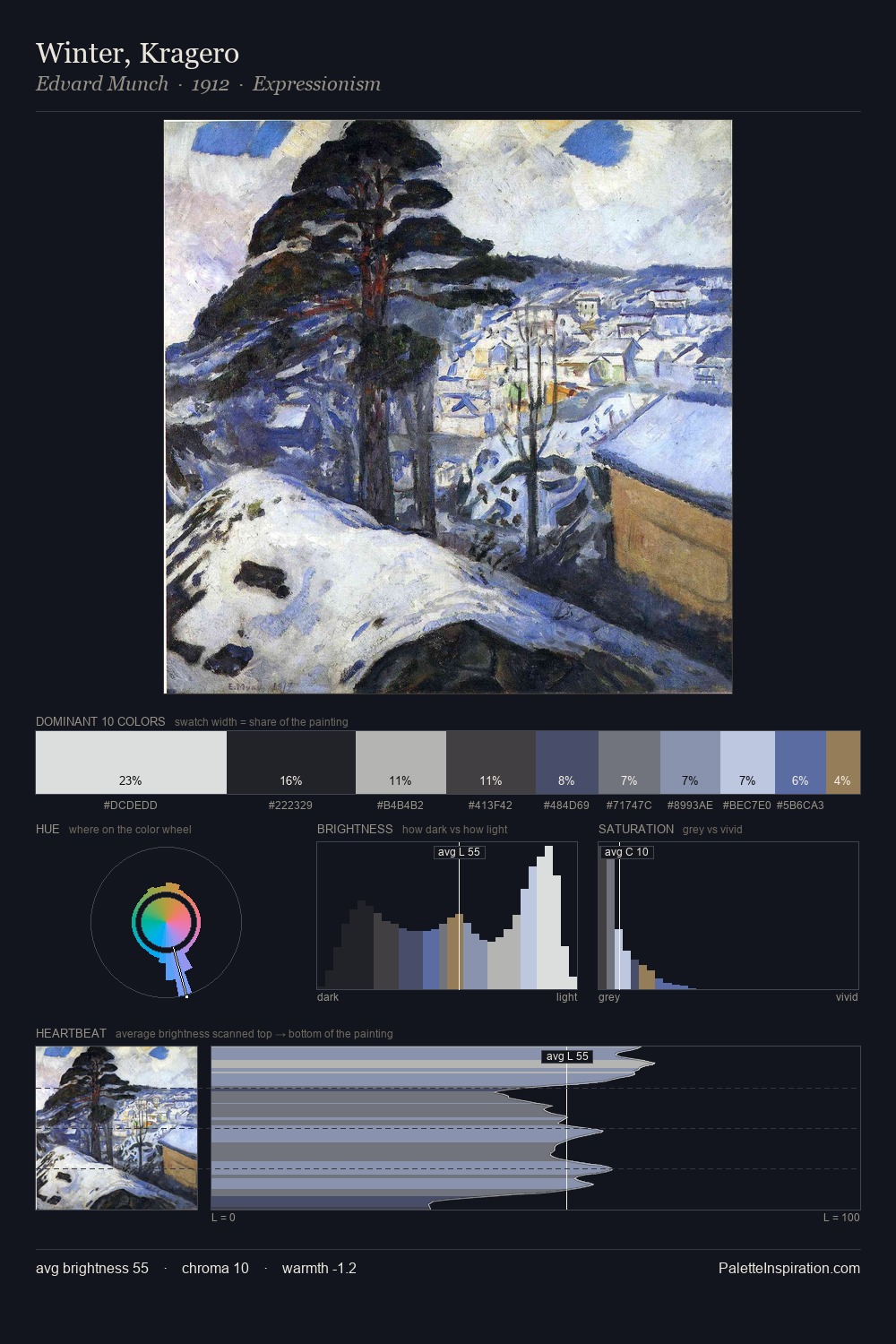Pick the #484D69 slate blue swatch
This screenshot has height=1344, width=896.
point(566,762)
